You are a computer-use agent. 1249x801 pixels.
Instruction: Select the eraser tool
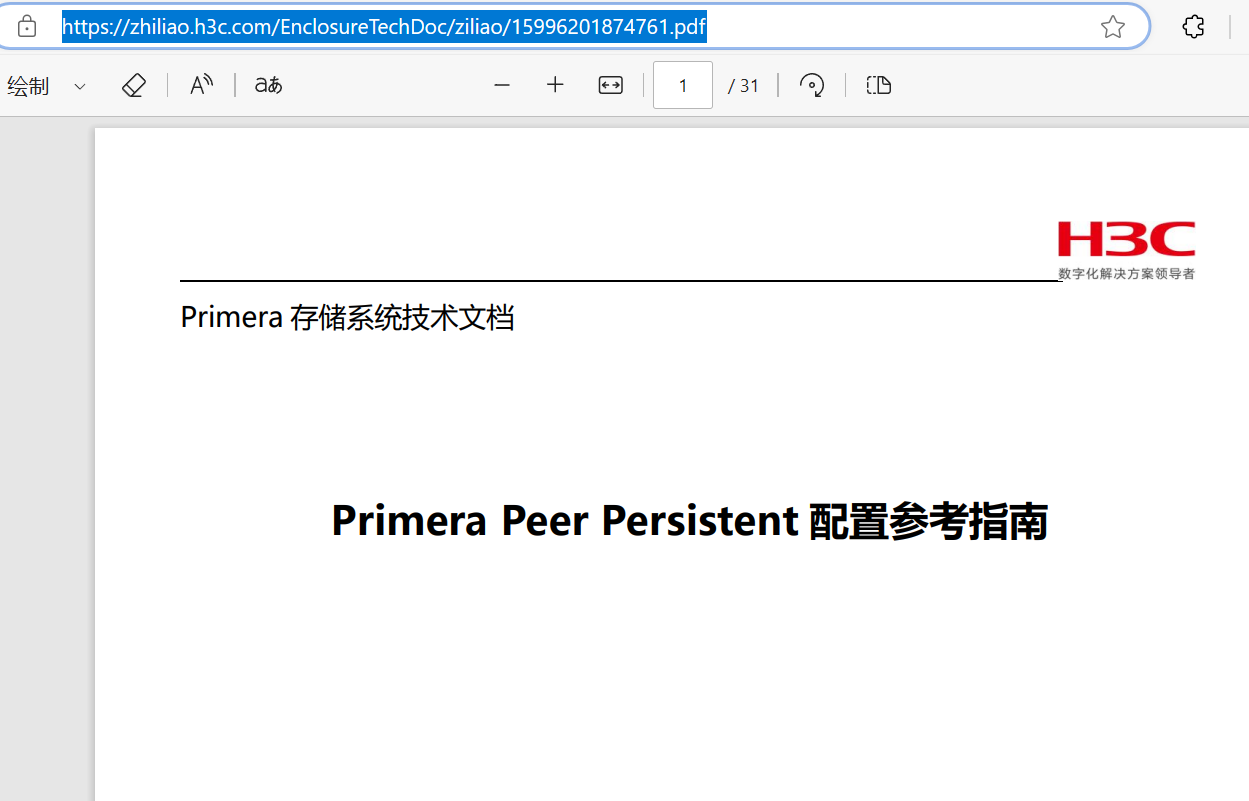(x=134, y=86)
